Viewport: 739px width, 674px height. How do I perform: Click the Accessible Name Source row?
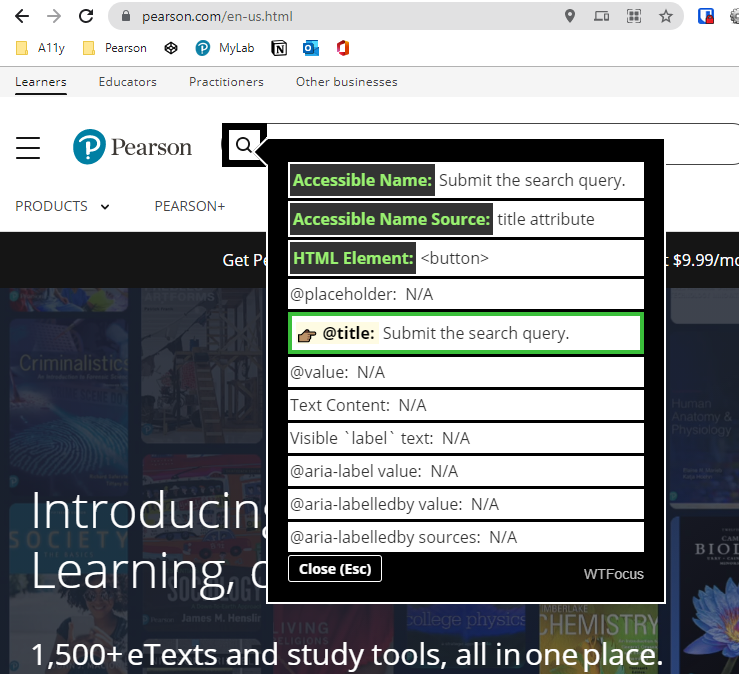(466, 219)
